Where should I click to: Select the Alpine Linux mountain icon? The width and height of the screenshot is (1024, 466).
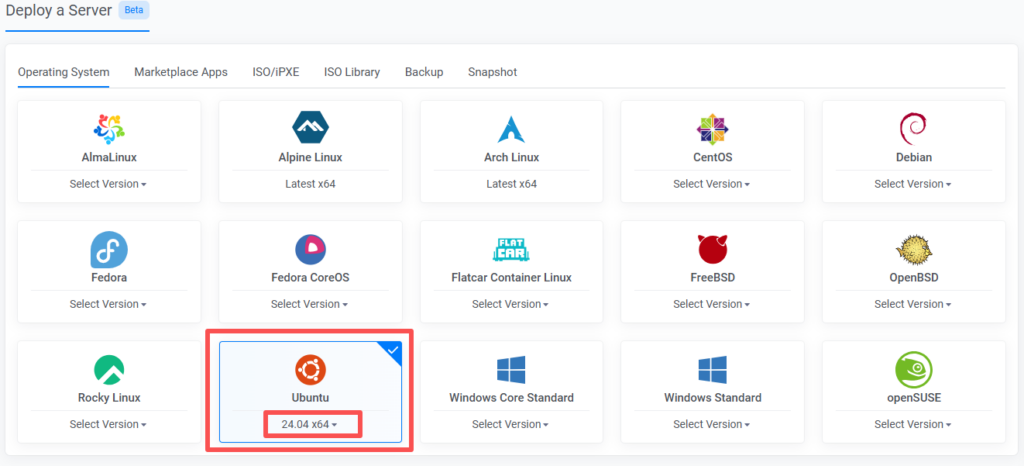pyautogui.click(x=310, y=129)
